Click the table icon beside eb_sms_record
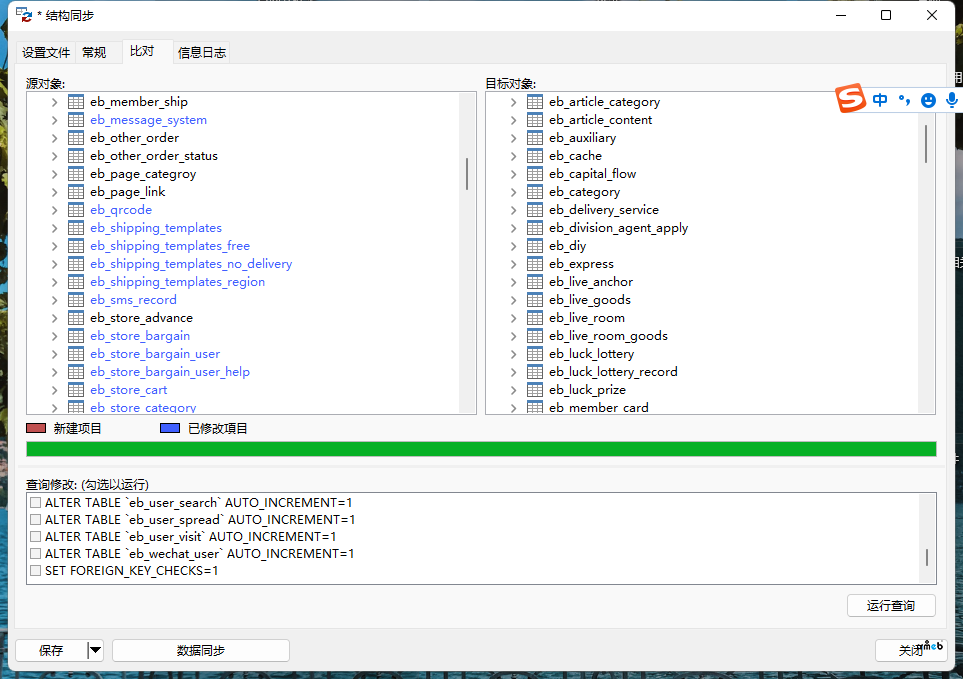This screenshot has height=679, width=963. click(x=76, y=300)
